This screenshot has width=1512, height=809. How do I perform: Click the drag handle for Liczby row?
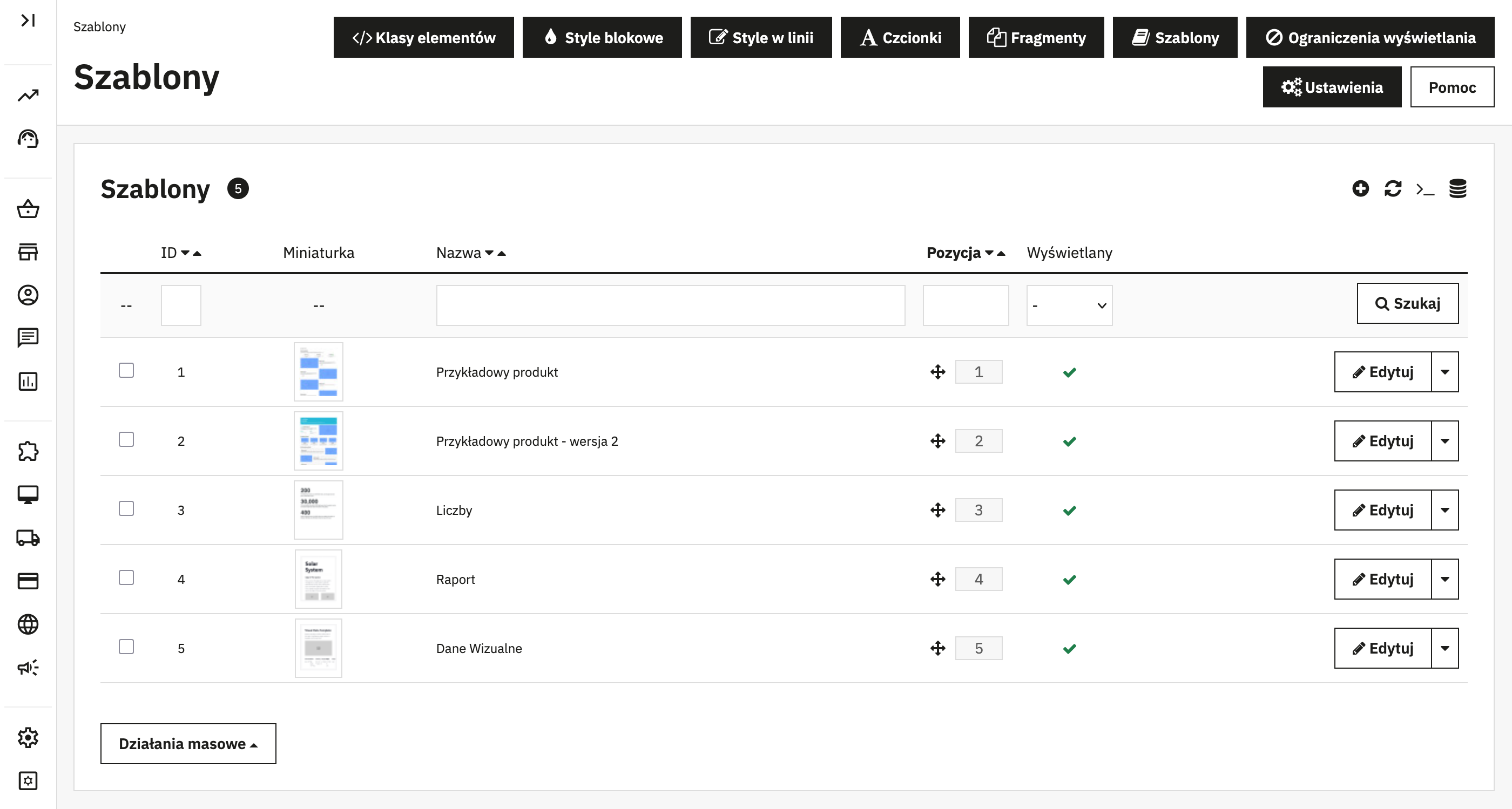pyautogui.click(x=937, y=510)
